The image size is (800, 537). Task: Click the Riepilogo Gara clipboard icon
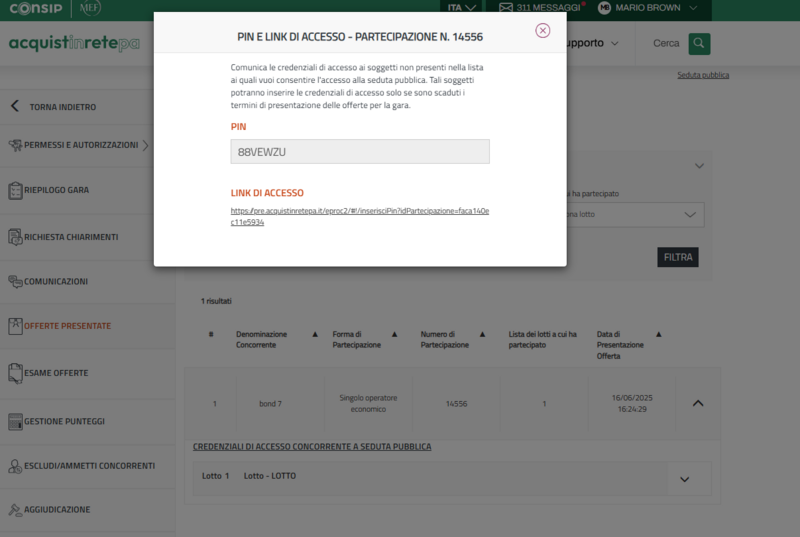15,190
